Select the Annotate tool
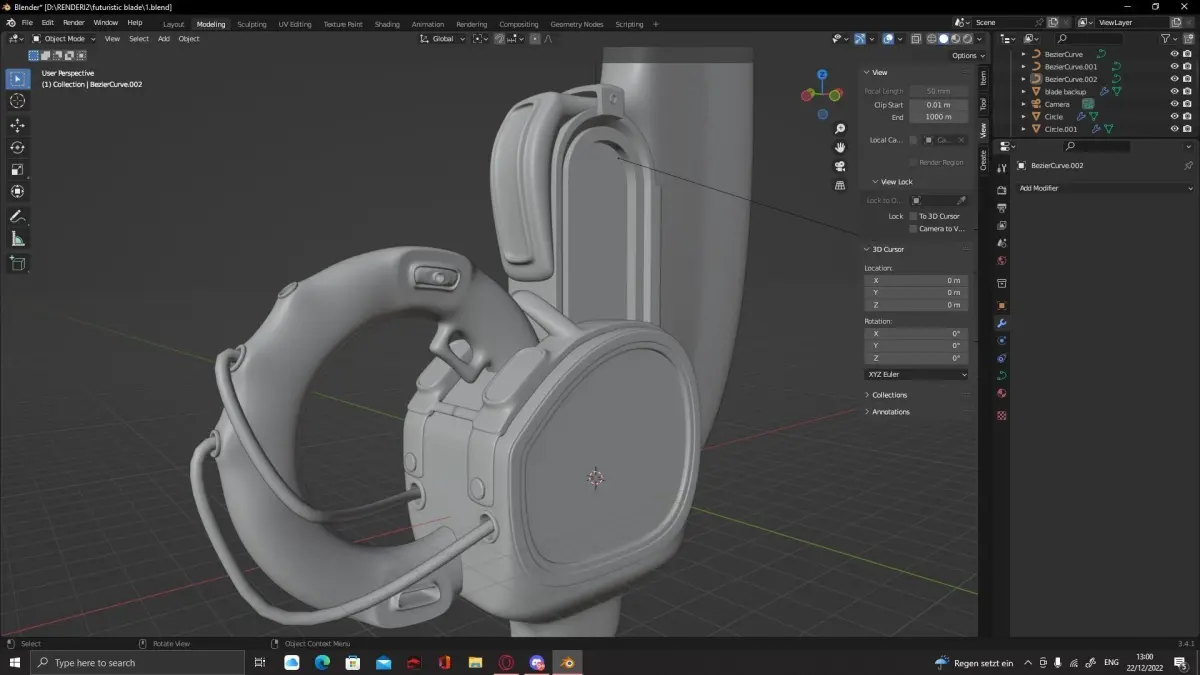Viewport: 1200px width, 675px height. (18, 216)
